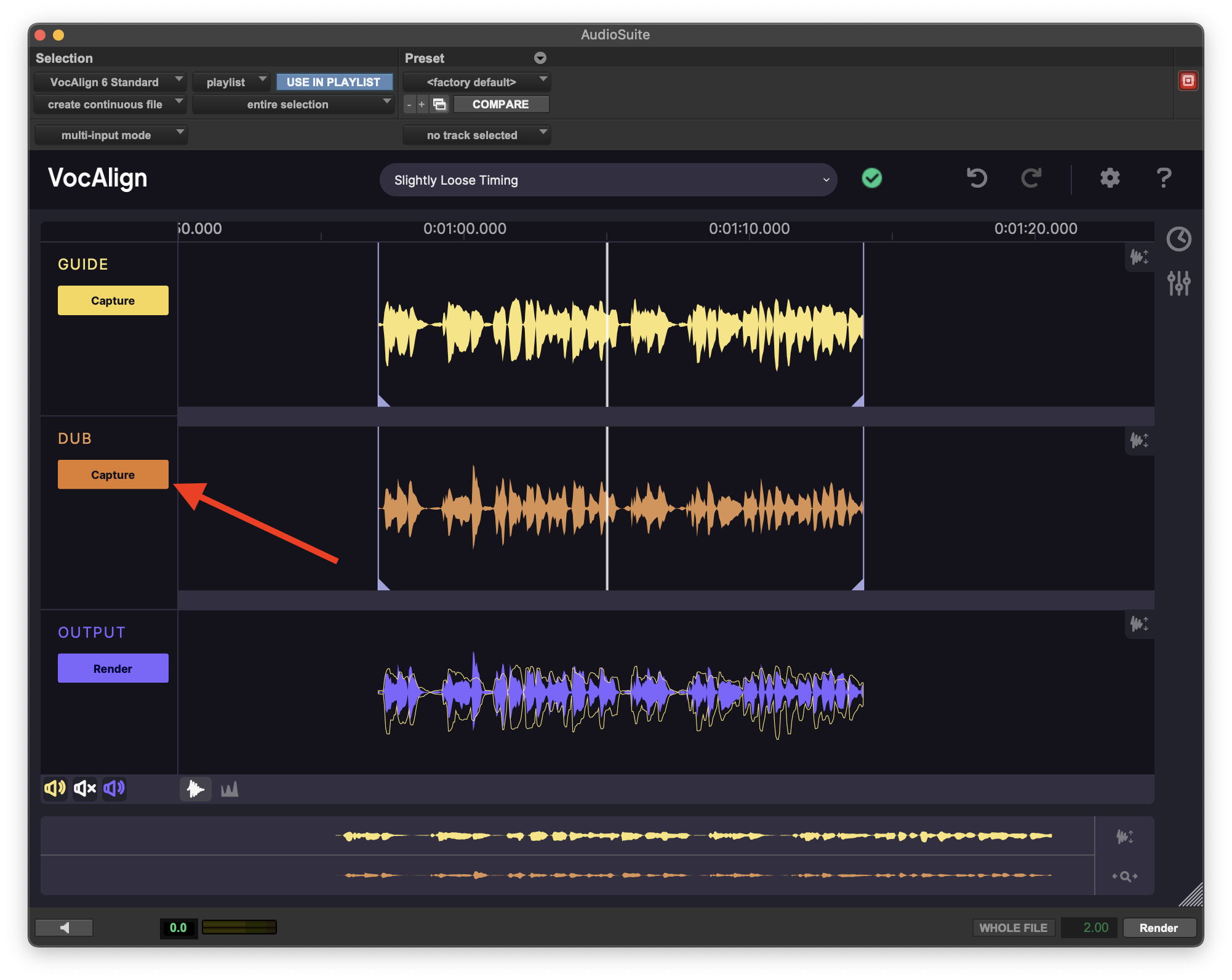Screen dimensions: 1232x980
Task: Open the mixer sliders panel icon
Action: point(1178,283)
